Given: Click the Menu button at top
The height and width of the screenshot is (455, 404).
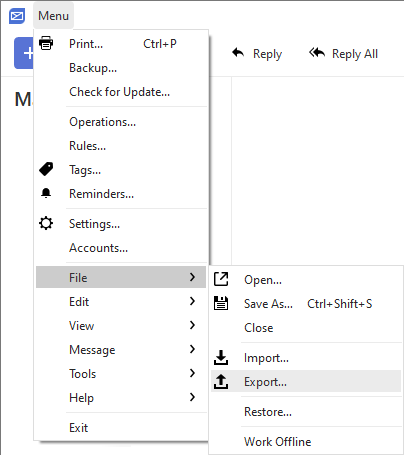Looking at the screenshot, I should coord(53,16).
